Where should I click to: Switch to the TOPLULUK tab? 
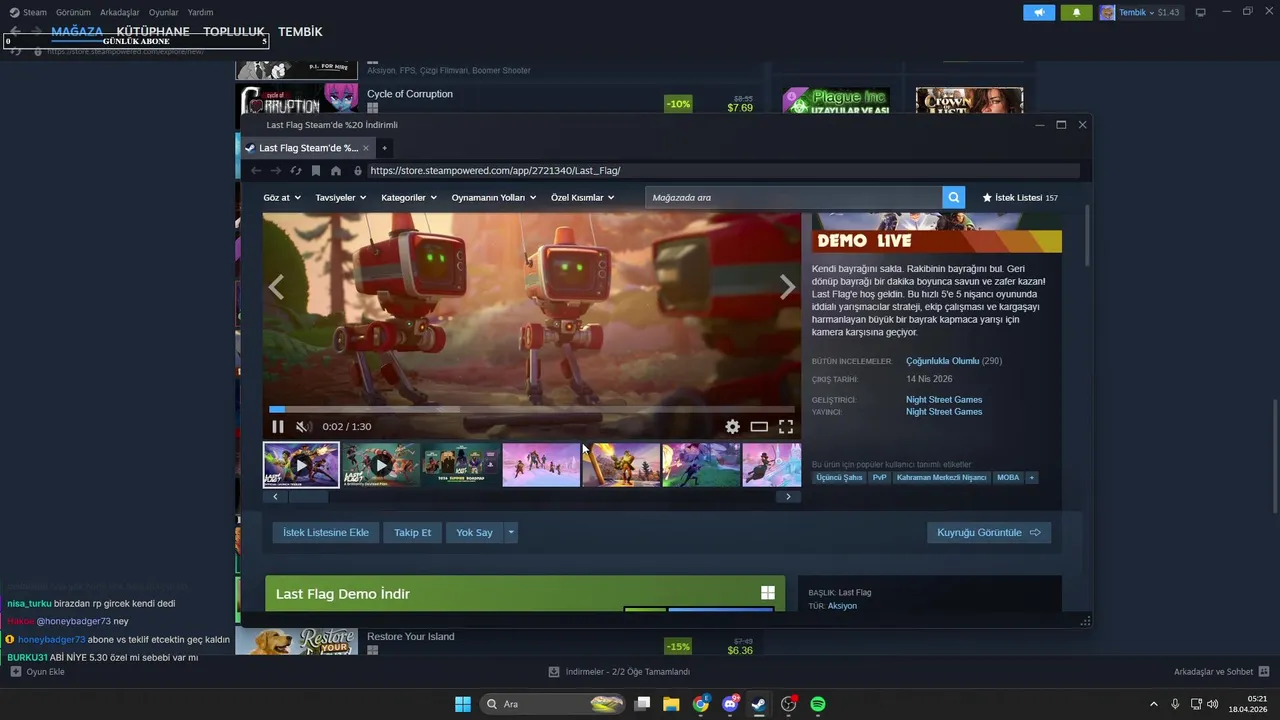pyautogui.click(x=234, y=31)
